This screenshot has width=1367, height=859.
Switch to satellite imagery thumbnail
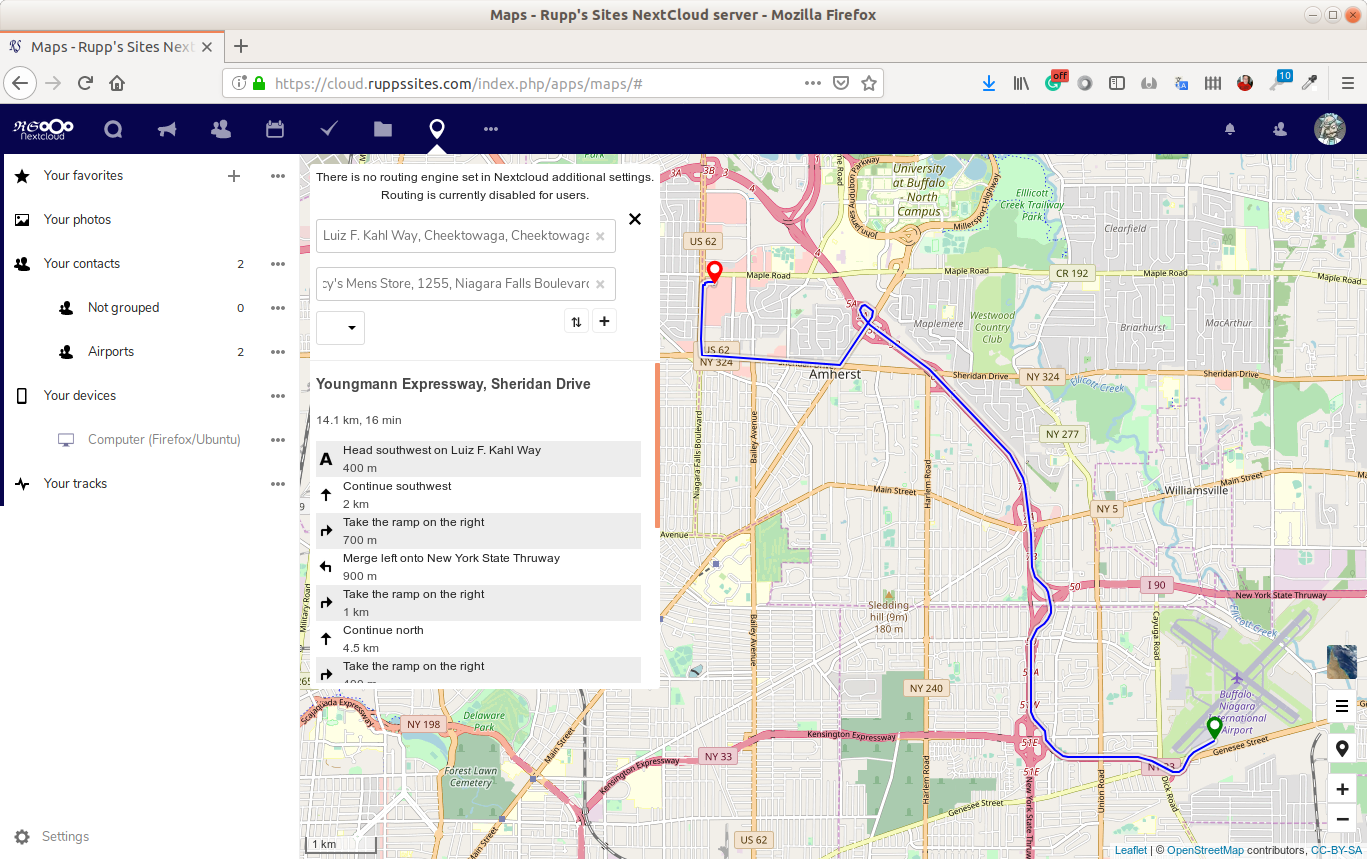(x=1342, y=662)
